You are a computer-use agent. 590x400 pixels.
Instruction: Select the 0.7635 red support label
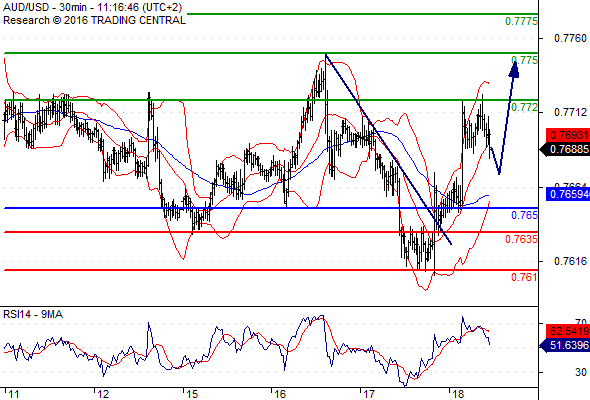pos(521,239)
